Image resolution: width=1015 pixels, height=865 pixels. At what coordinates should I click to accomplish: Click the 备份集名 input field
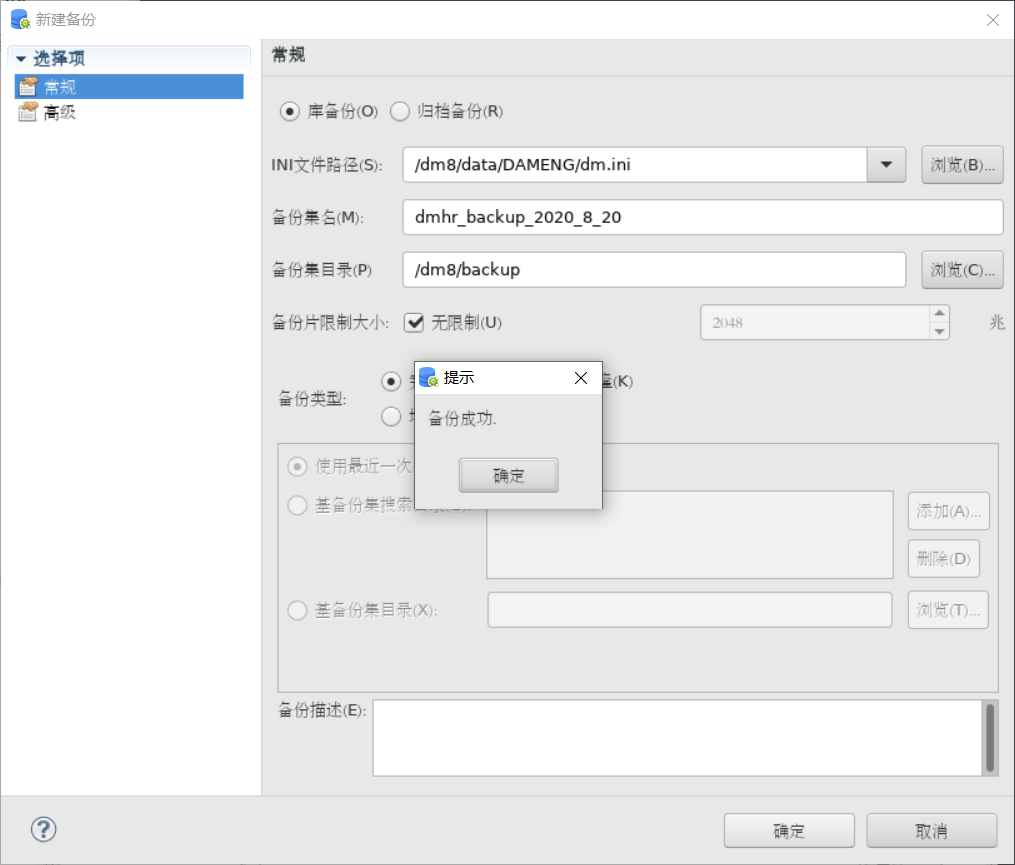[703, 217]
